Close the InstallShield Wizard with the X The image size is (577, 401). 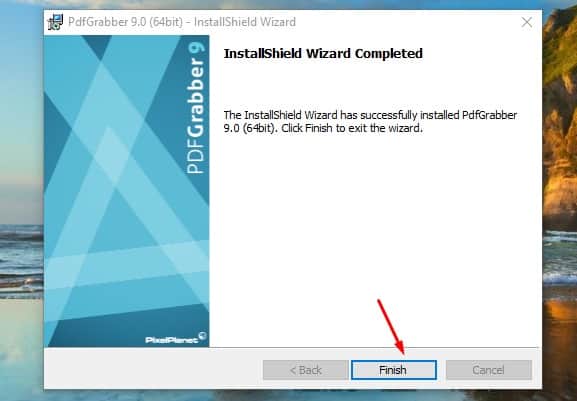[x=527, y=22]
